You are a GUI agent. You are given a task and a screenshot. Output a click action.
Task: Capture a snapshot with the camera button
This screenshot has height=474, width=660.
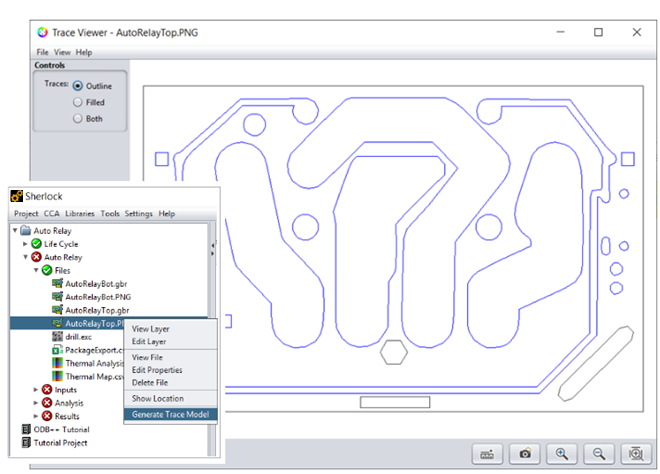[524, 454]
